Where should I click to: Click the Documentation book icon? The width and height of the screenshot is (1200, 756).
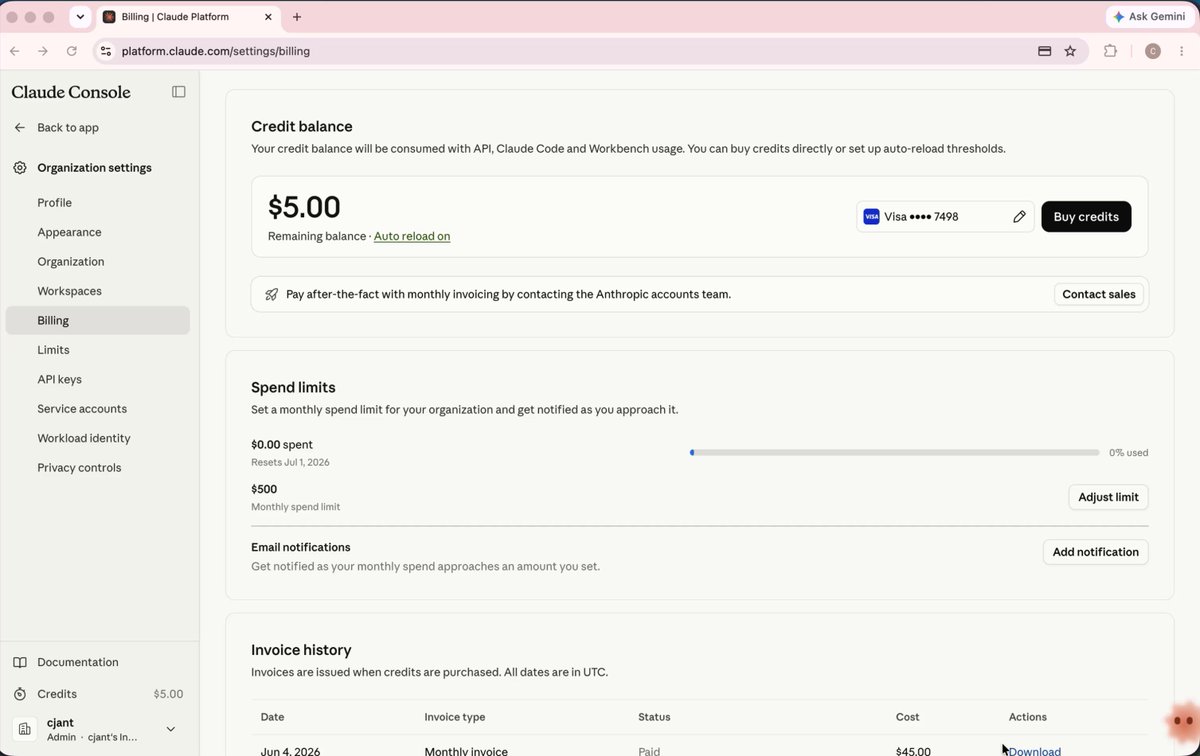click(20, 662)
